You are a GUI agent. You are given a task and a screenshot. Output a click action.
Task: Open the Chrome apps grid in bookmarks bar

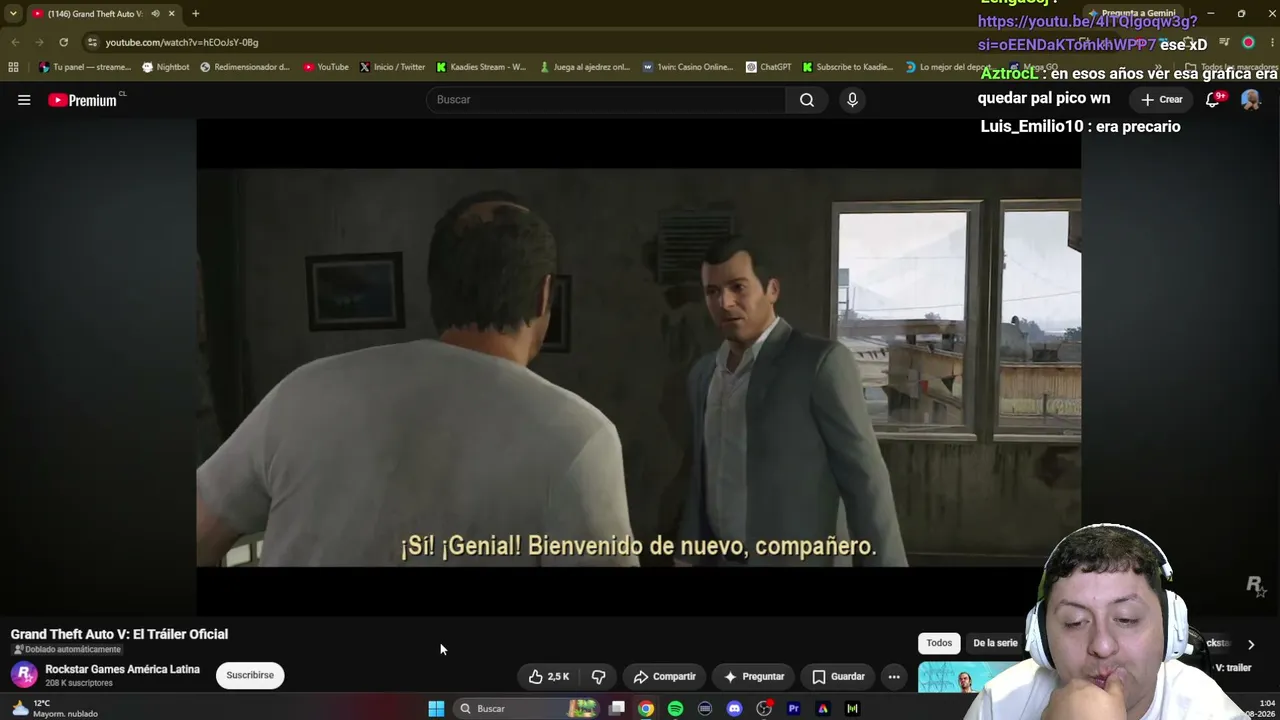(13, 67)
